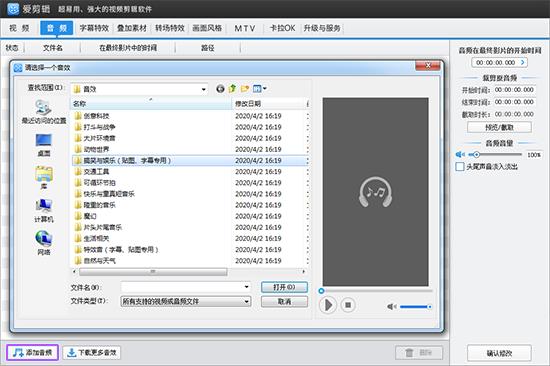Switch to the 卡拉OK tab
The height and width of the screenshot is (366, 550).
282,28
